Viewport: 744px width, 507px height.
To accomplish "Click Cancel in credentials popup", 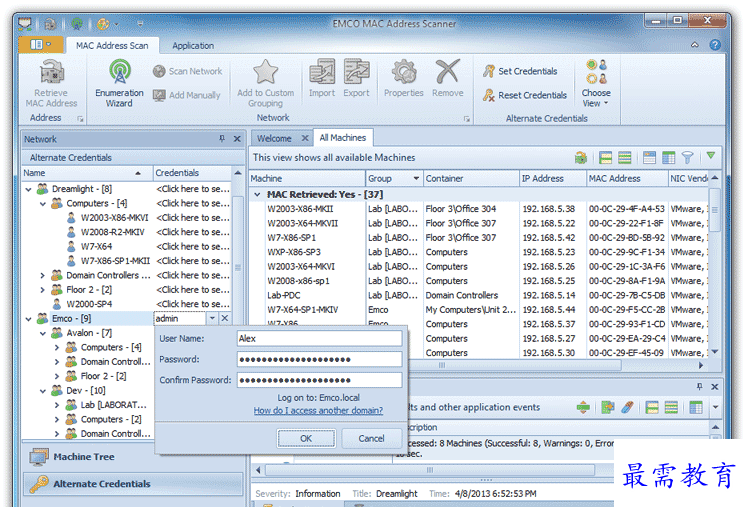I will pos(372,438).
